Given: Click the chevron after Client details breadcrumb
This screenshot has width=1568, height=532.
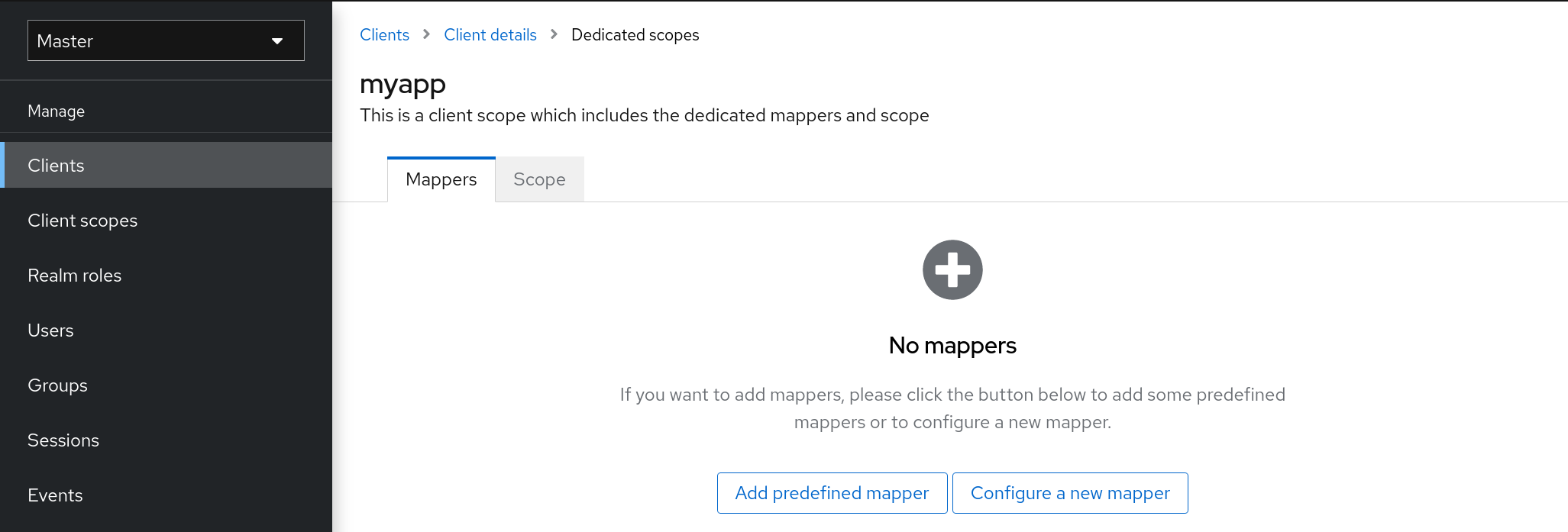Looking at the screenshot, I should tap(554, 35).
